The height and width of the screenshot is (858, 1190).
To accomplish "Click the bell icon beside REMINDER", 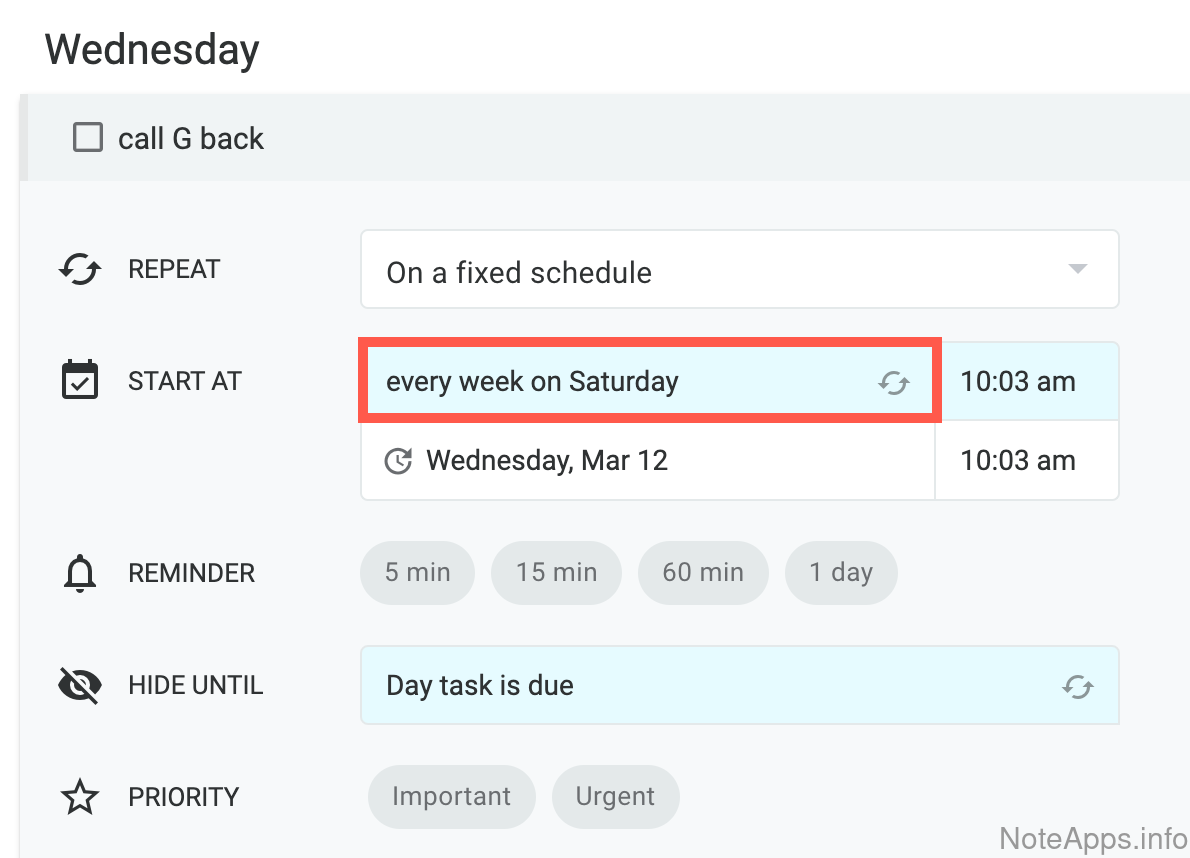I will [x=80, y=574].
